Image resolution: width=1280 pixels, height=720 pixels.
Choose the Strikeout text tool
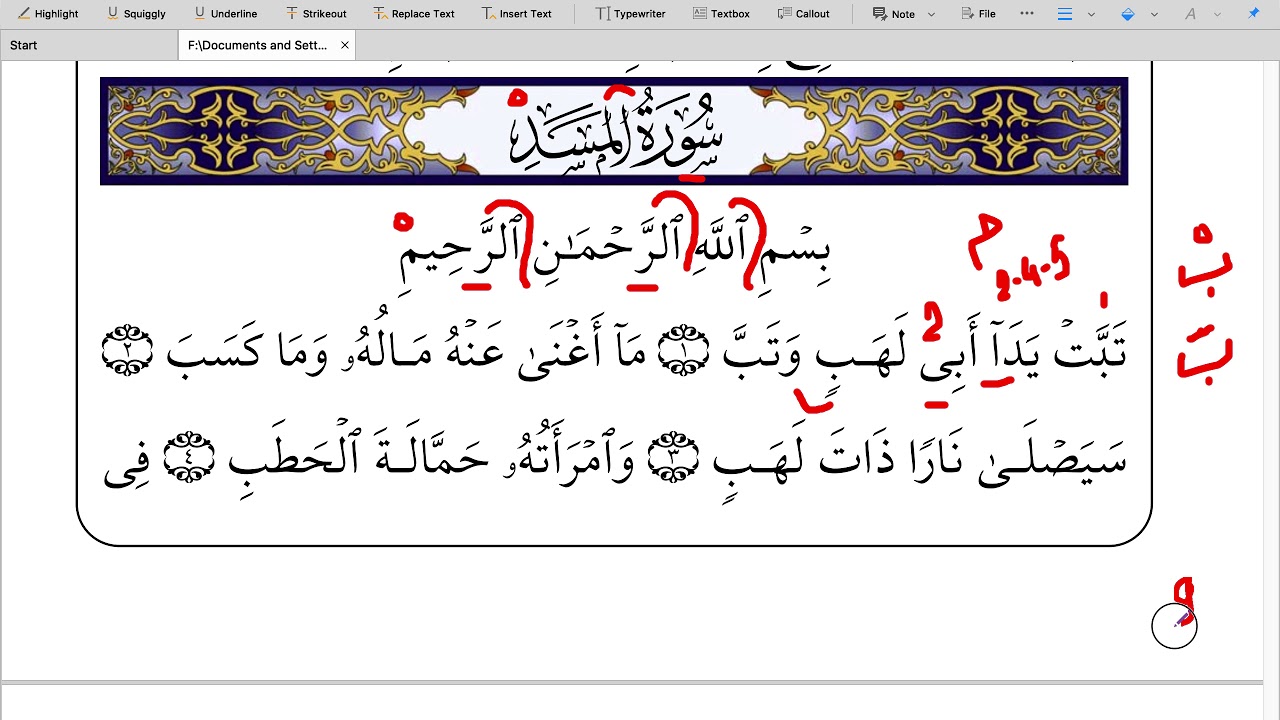316,14
